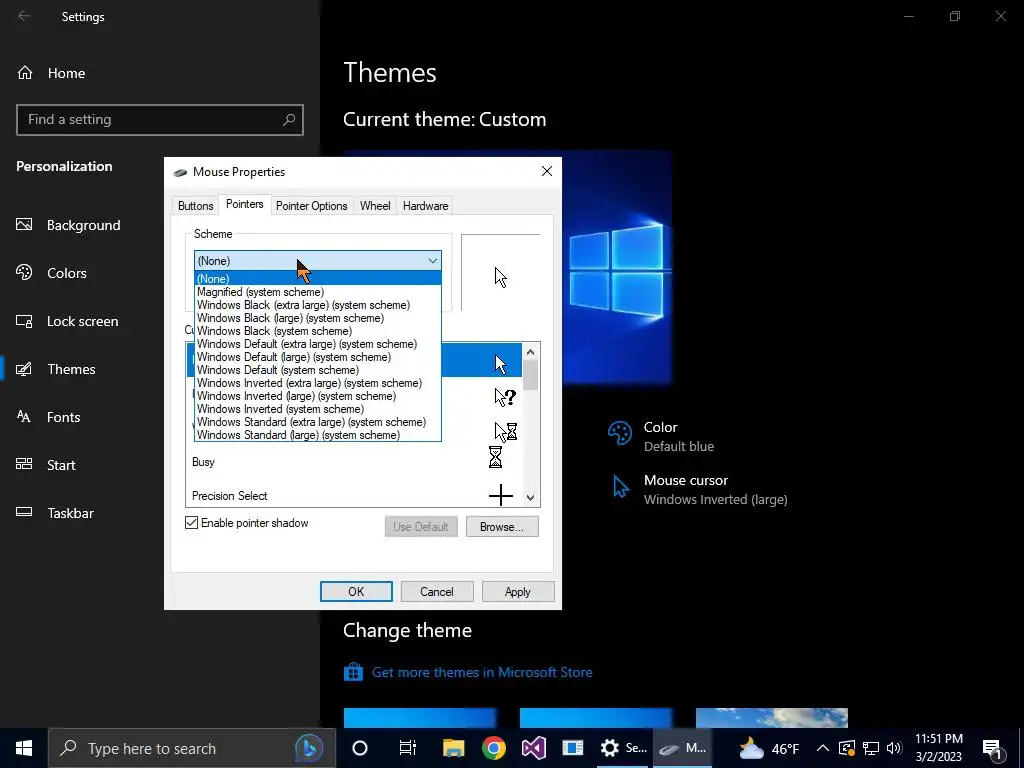
Task: Go to Home in Settings sidebar
Action: 51,73
